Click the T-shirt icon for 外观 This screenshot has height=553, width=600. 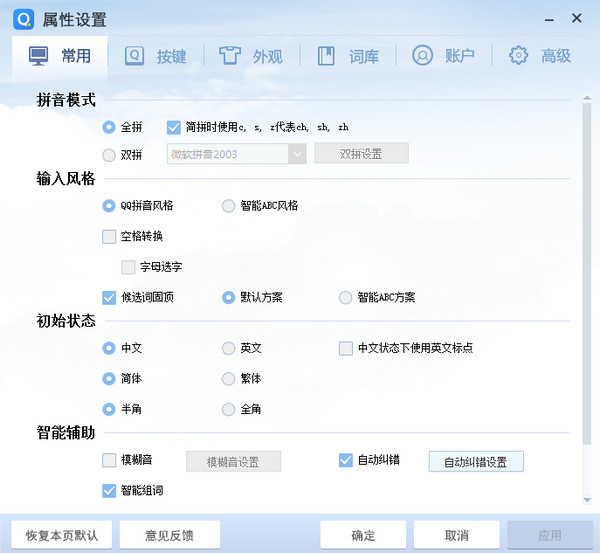tap(230, 56)
